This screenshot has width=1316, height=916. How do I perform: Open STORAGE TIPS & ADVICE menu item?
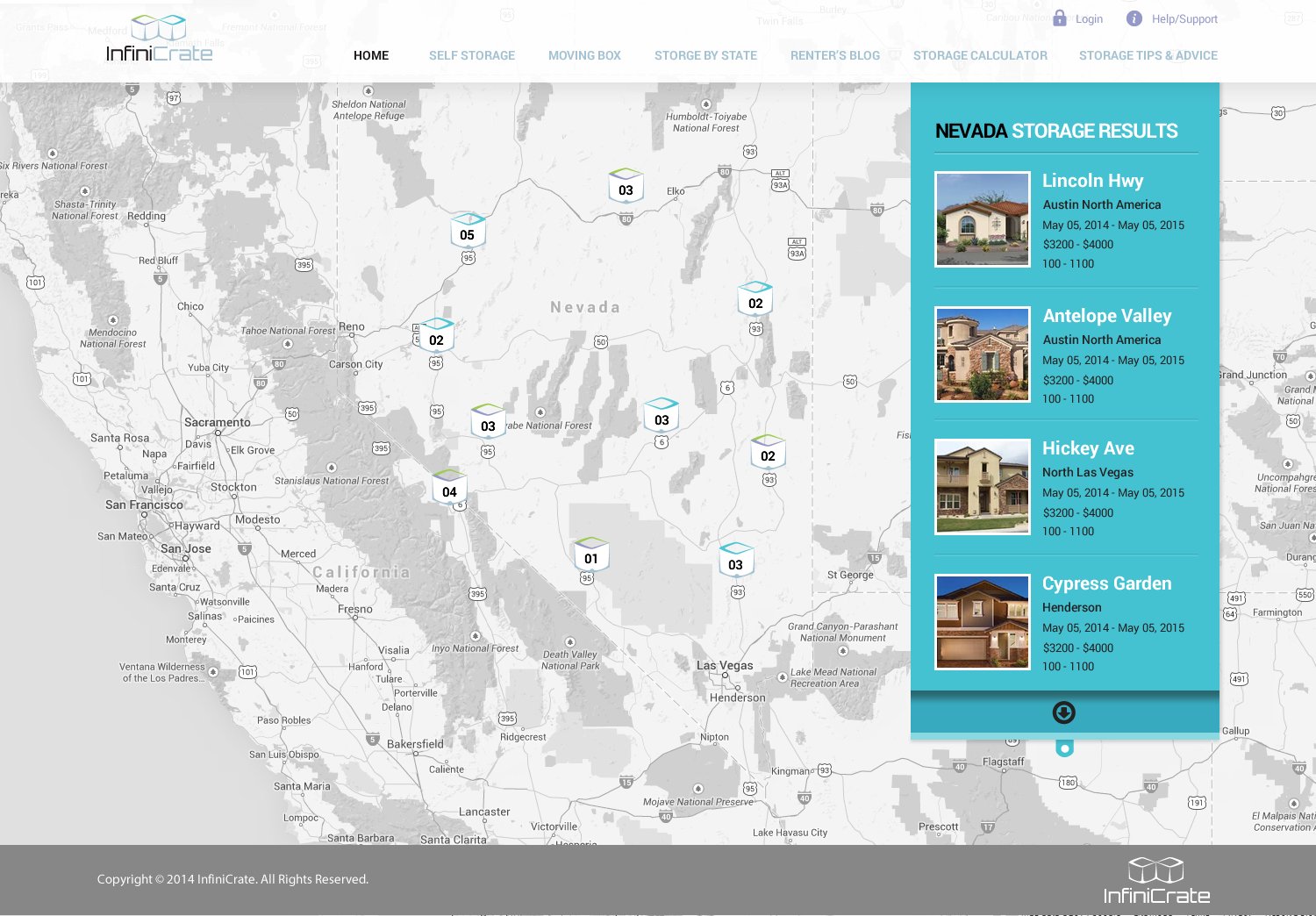tap(1148, 55)
